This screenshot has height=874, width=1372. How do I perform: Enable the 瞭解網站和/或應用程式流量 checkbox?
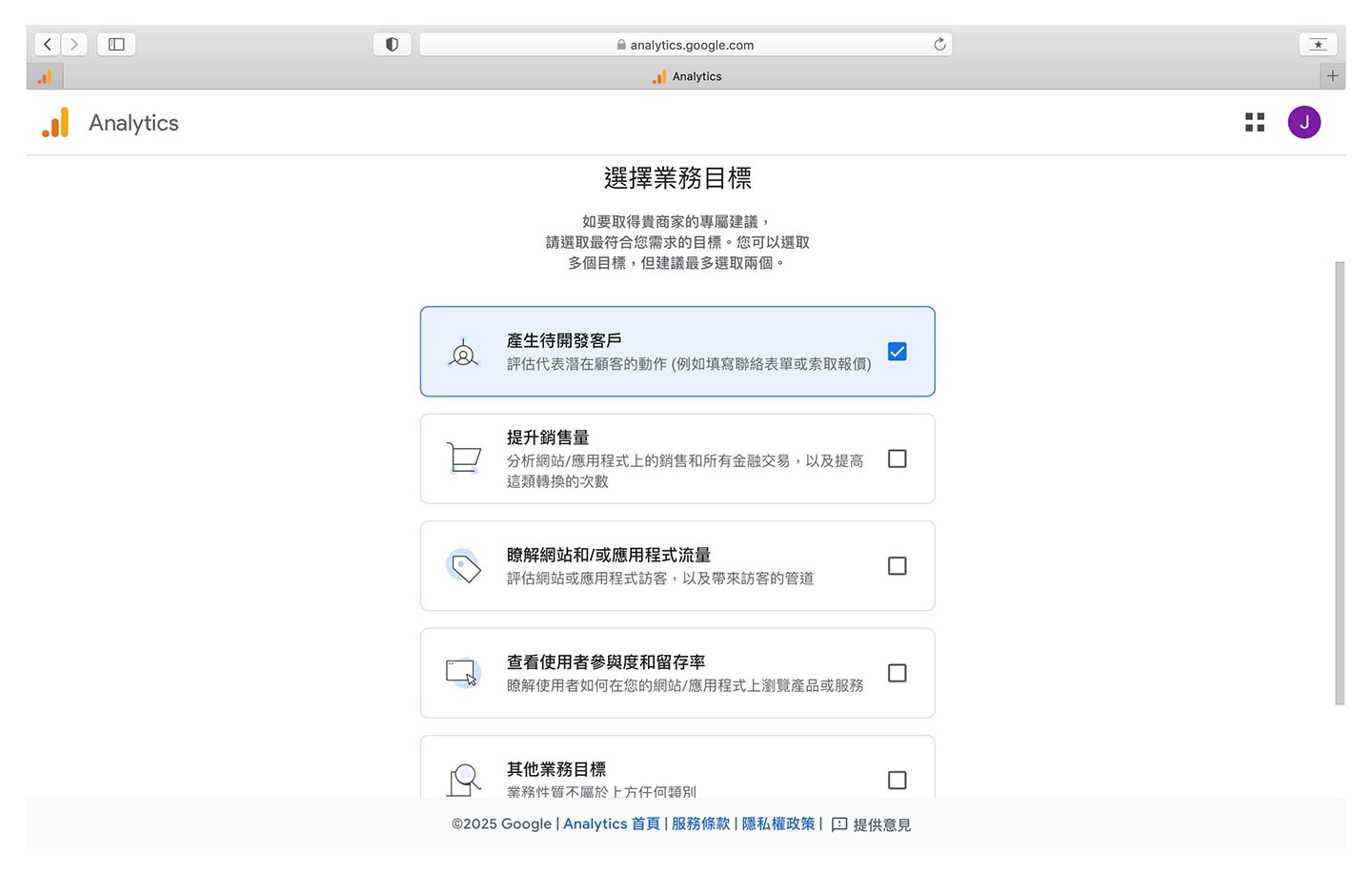(x=897, y=566)
